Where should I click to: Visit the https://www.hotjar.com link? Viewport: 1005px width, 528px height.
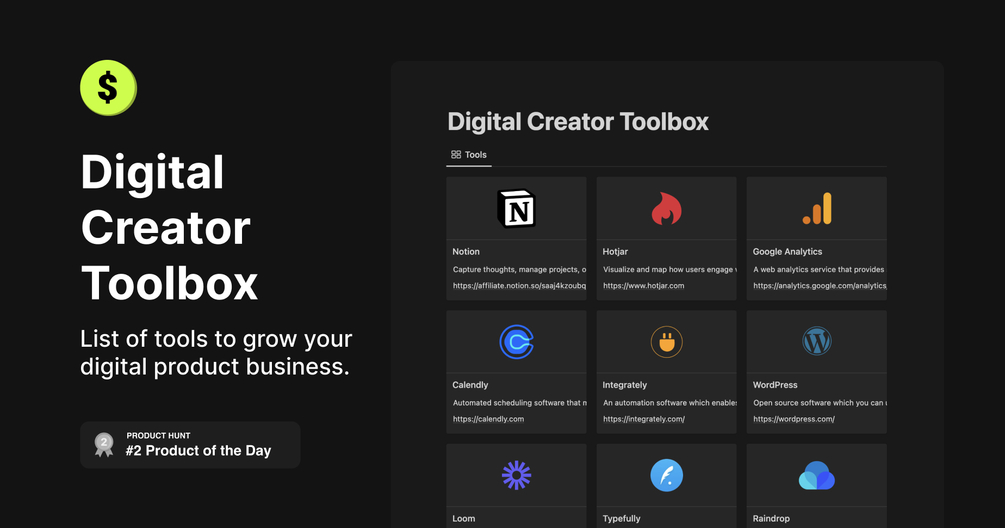coord(644,286)
